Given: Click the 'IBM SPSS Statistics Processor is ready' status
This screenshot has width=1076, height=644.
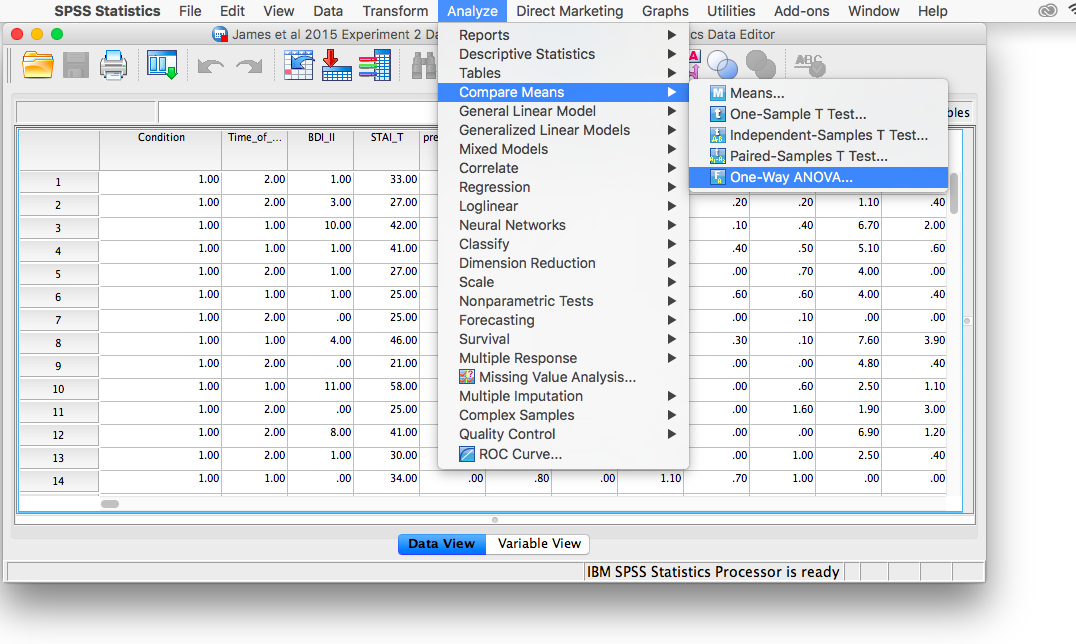Looking at the screenshot, I should (713, 572).
